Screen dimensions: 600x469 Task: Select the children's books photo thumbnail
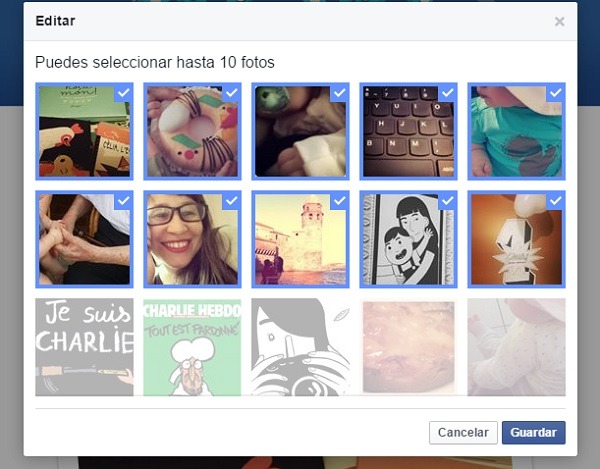(x=84, y=131)
